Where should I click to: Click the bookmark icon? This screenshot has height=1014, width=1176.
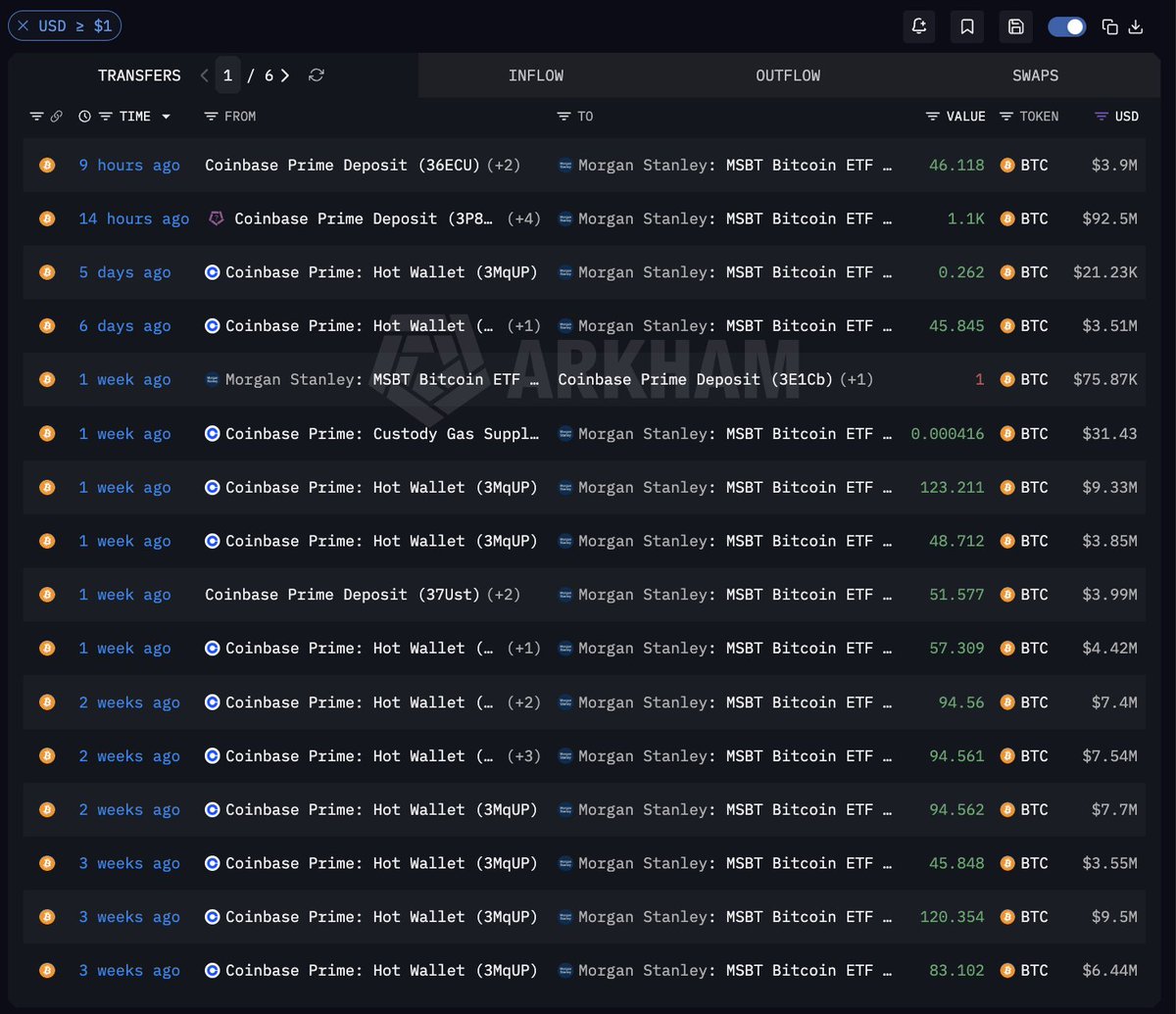point(967,26)
